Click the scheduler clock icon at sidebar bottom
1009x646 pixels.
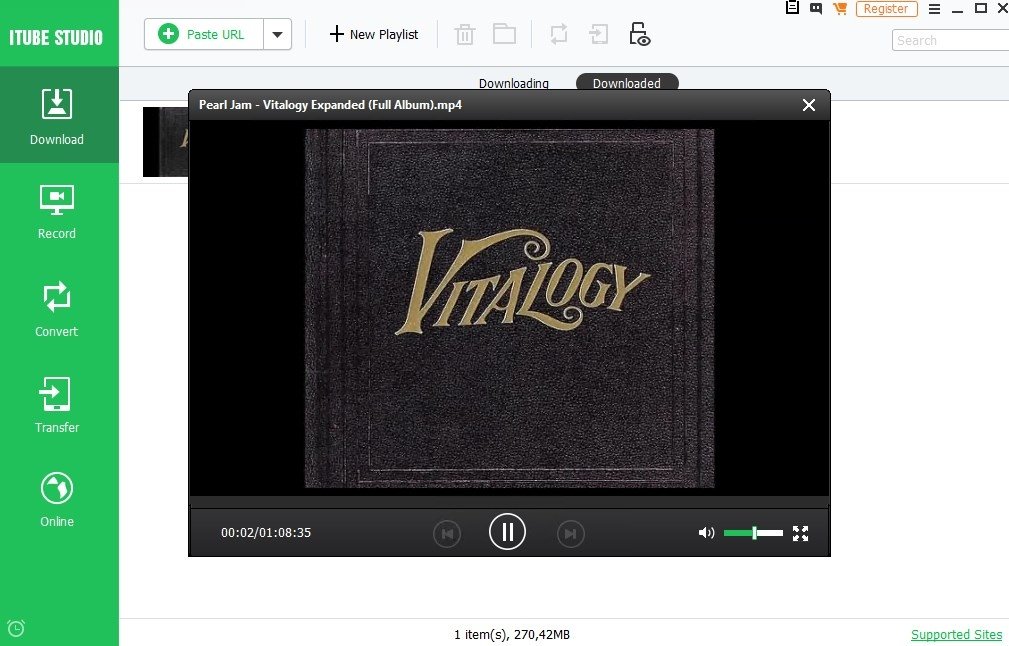15,628
